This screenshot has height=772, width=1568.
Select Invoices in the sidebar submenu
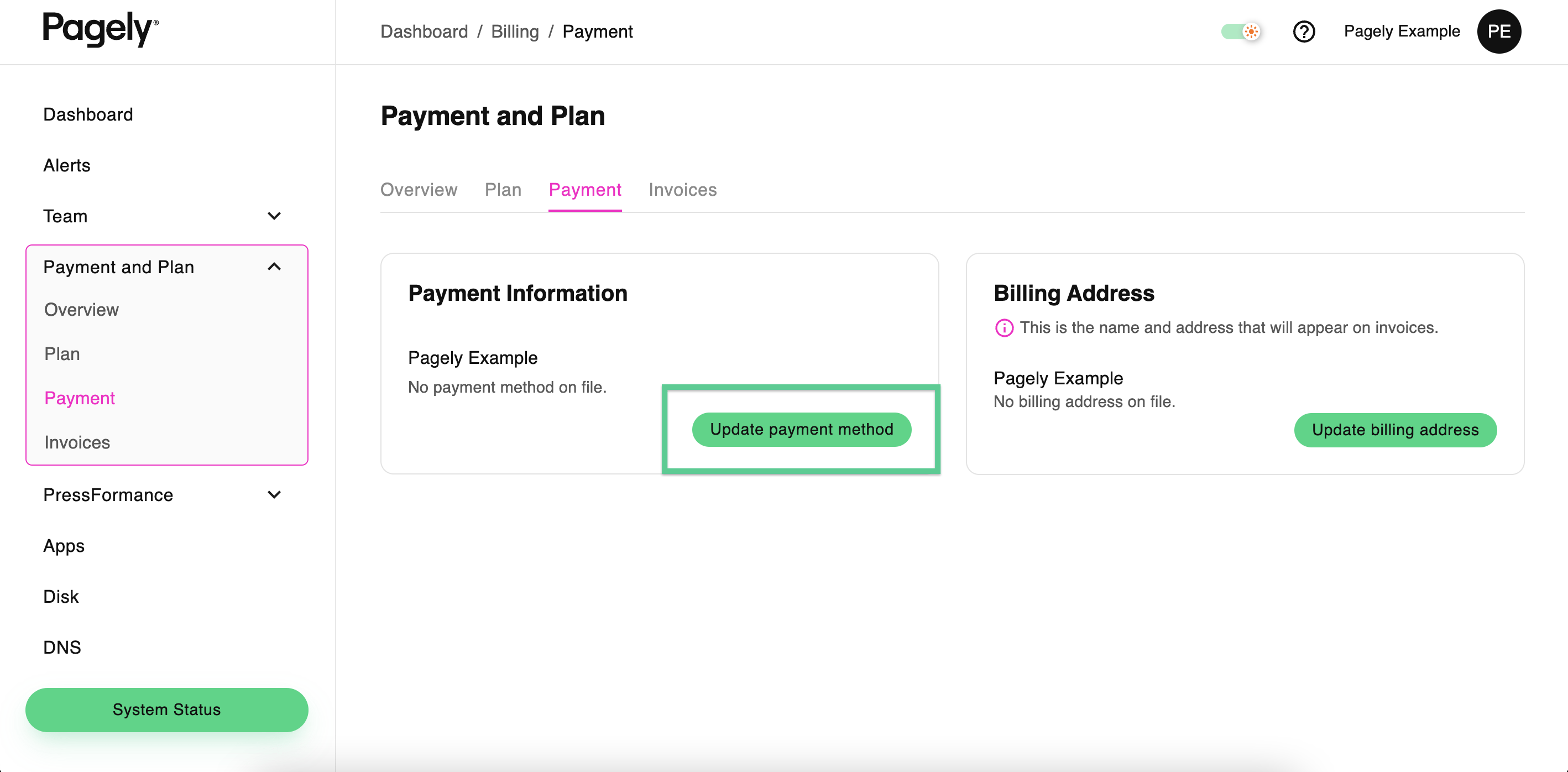pos(77,442)
